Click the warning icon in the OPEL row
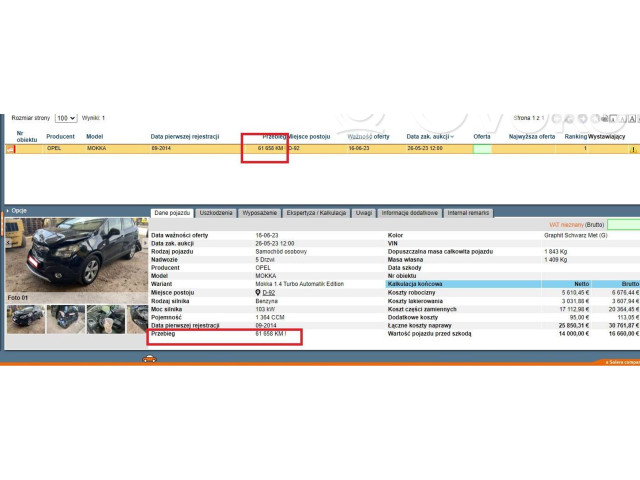This screenshot has height=480, width=640. [x=633, y=149]
